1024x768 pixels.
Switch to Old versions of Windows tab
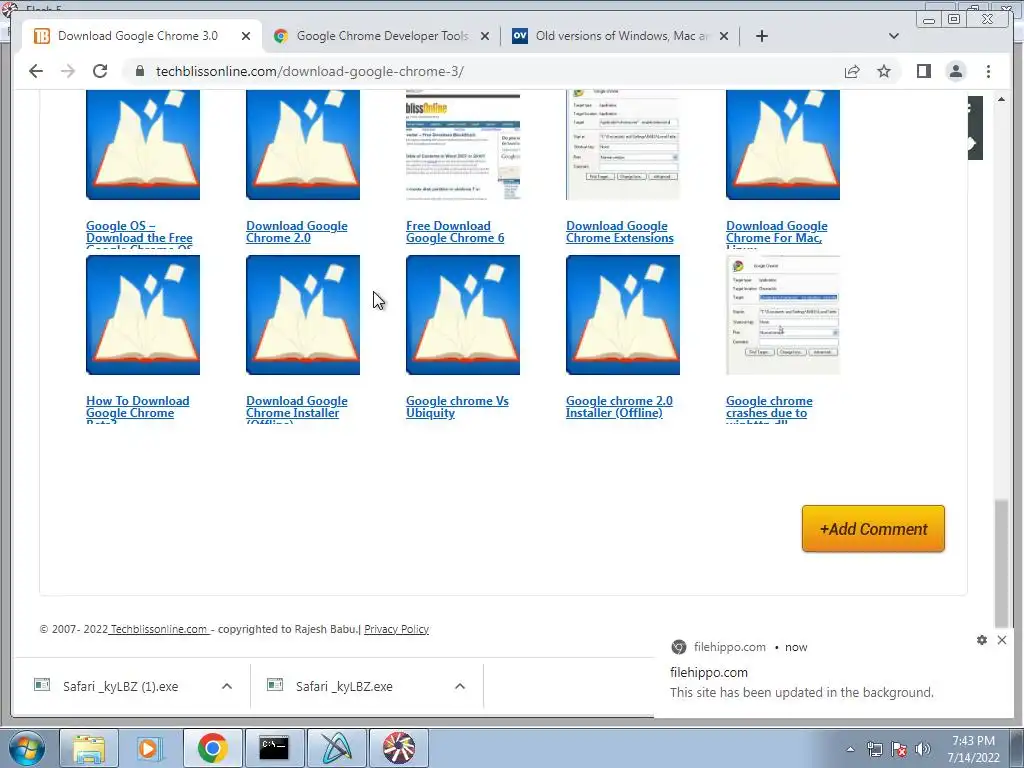click(620, 36)
